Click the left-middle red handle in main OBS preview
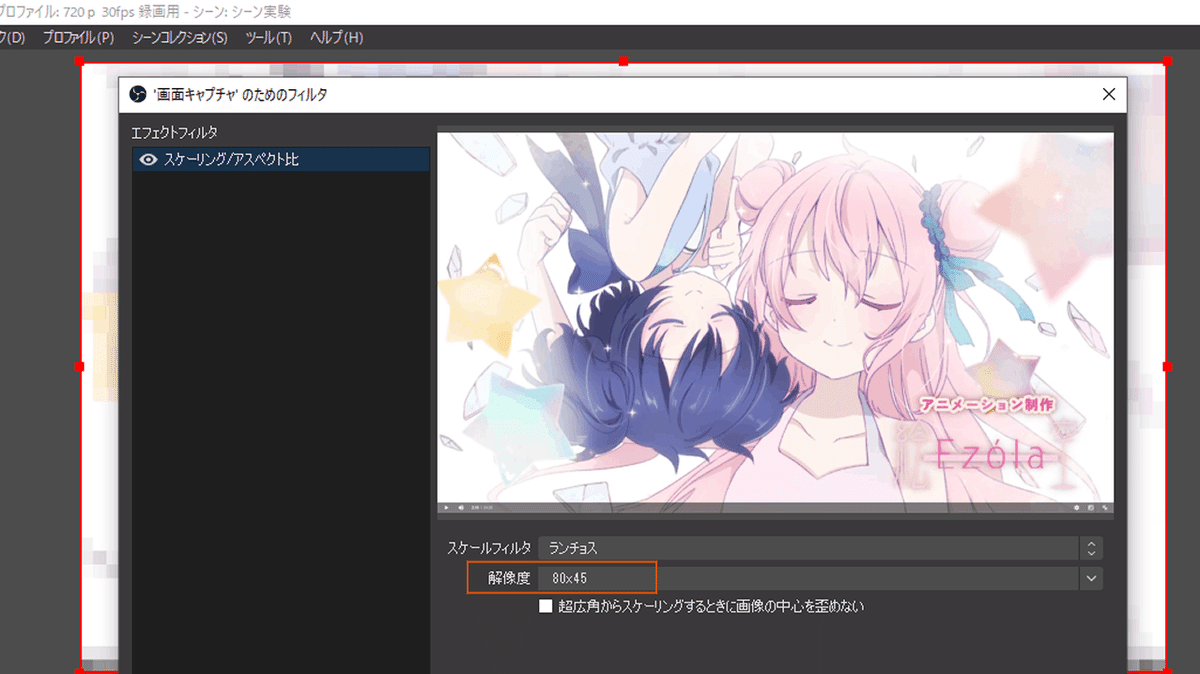 (x=80, y=367)
